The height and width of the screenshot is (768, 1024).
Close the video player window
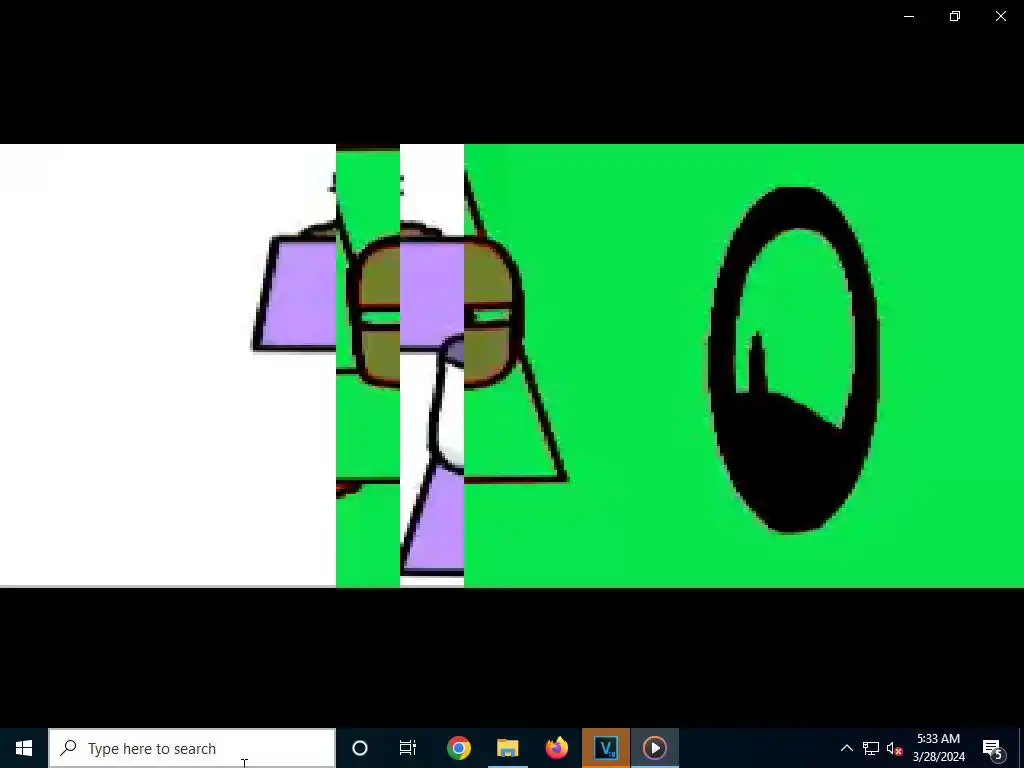pos(1000,16)
